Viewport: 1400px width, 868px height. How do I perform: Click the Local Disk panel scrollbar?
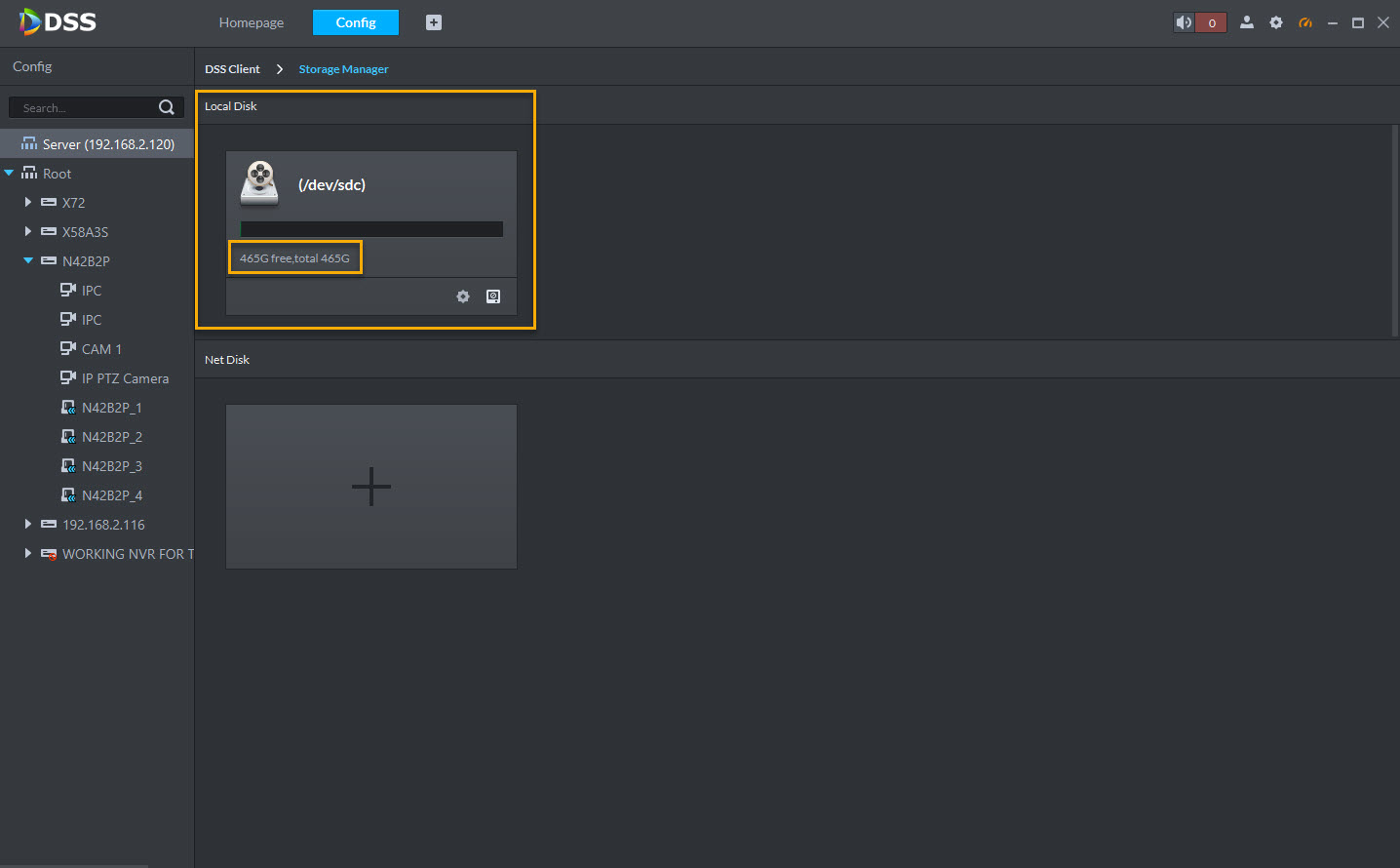coord(1395,231)
